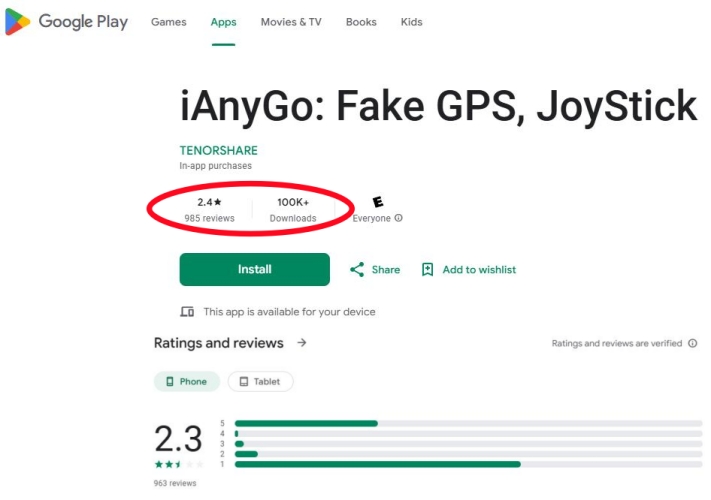711x500 pixels.
Task: Click the Apps tab
Action: click(x=224, y=22)
